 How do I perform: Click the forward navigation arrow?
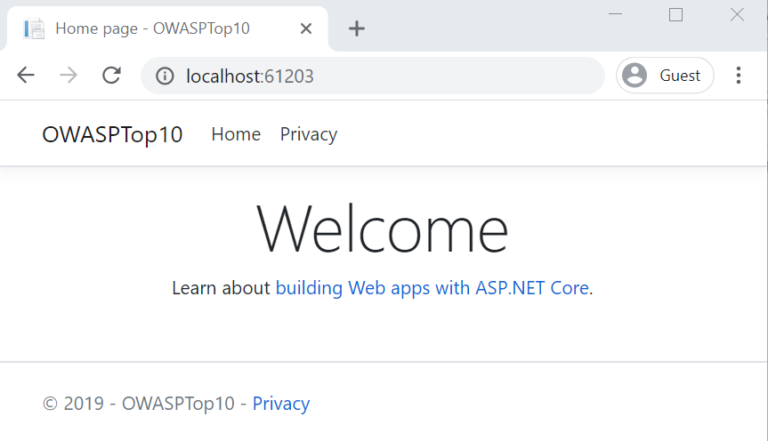(x=69, y=76)
